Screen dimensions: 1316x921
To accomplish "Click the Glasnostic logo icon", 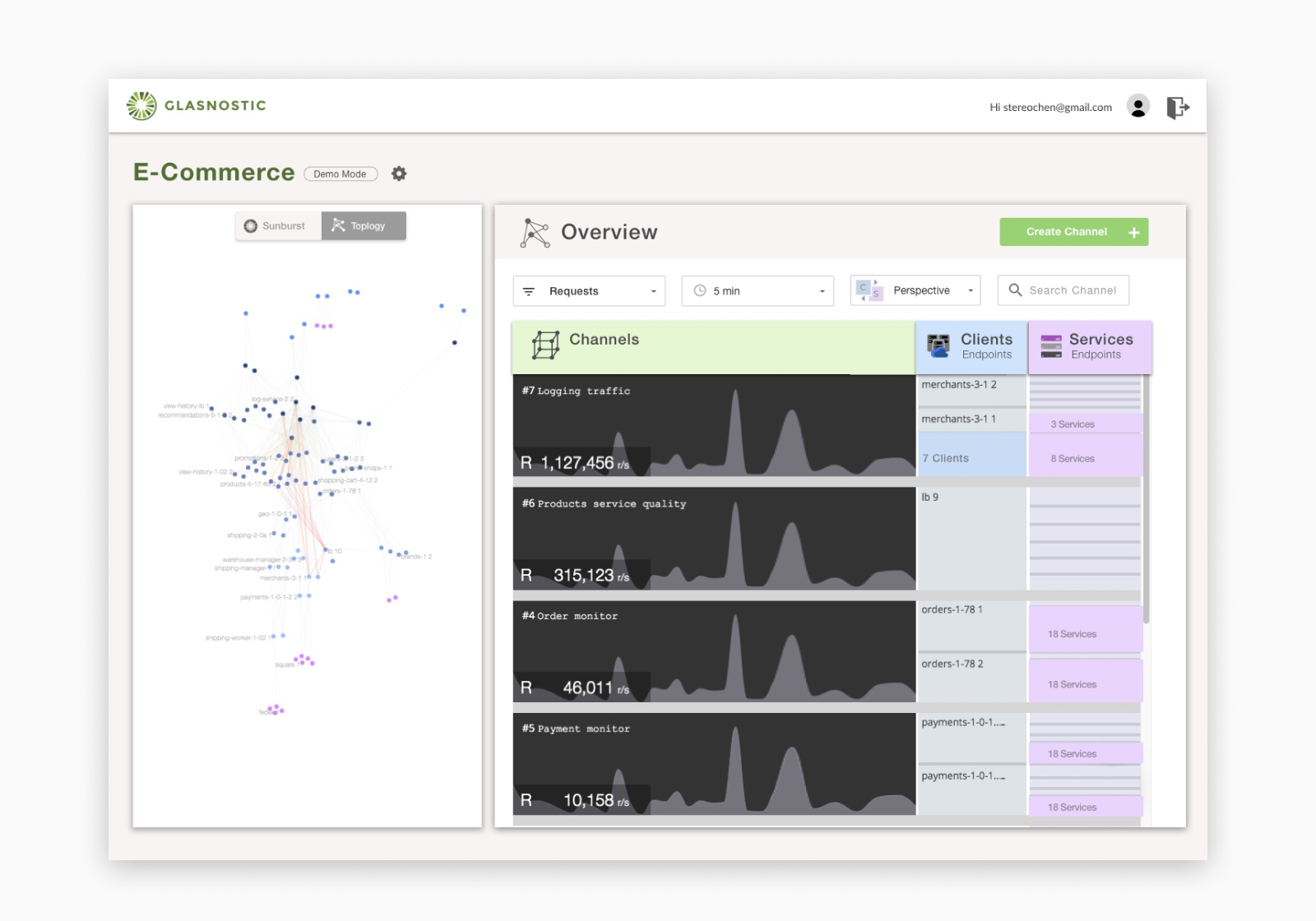I will [141, 106].
